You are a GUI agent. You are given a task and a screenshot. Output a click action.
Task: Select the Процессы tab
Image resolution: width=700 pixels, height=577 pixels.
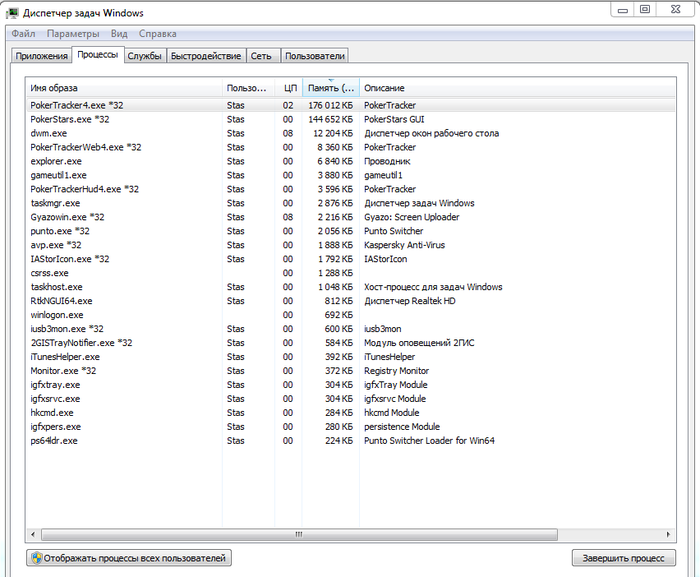pos(98,54)
